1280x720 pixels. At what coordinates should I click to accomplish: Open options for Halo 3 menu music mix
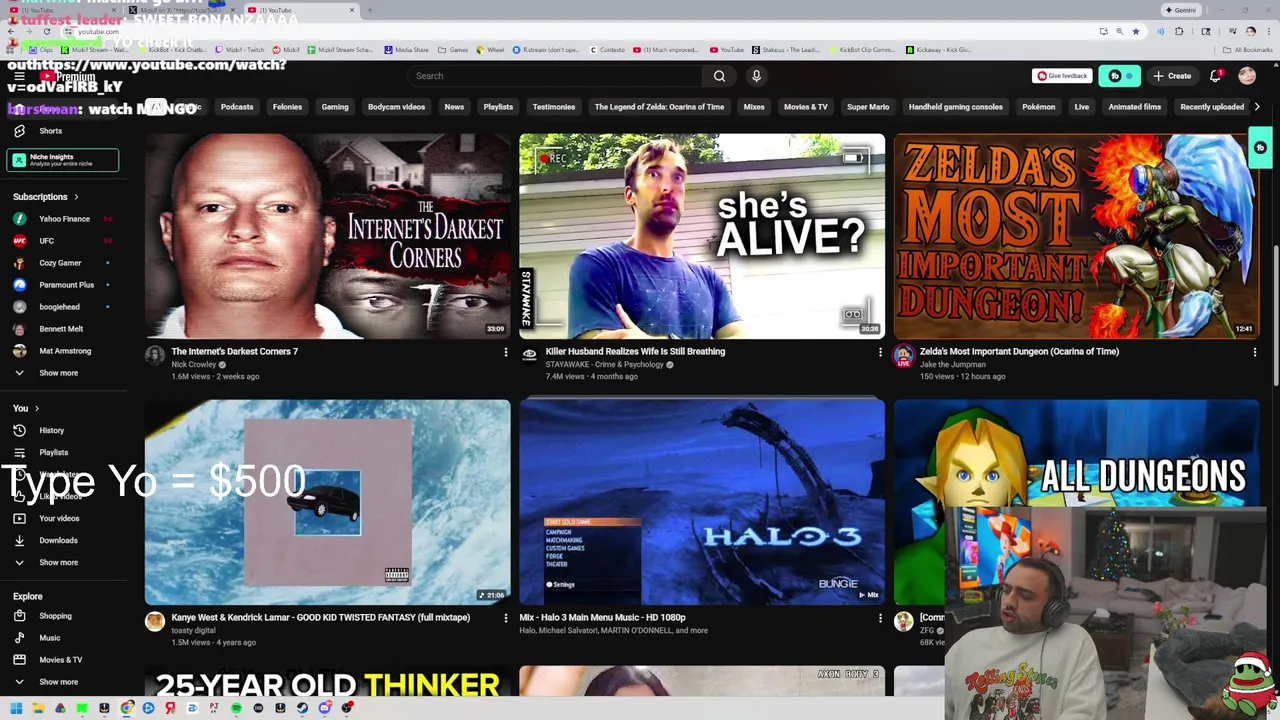[x=880, y=618]
